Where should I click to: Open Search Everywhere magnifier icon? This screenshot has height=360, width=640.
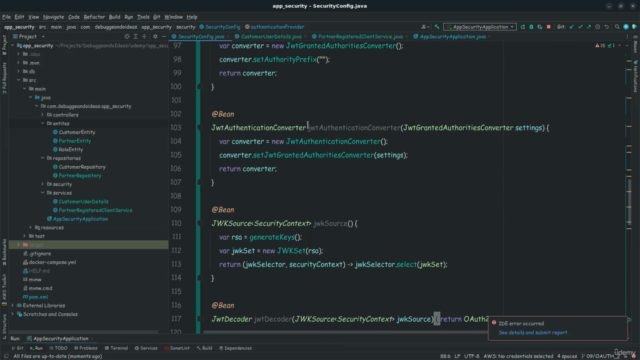(617, 27)
